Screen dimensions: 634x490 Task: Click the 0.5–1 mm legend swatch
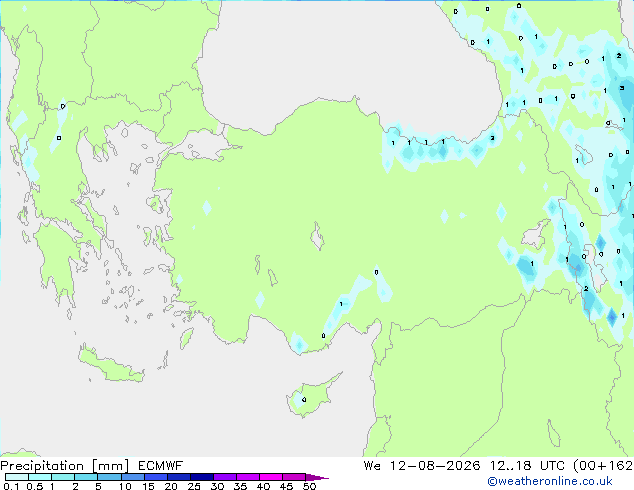pos(40,477)
